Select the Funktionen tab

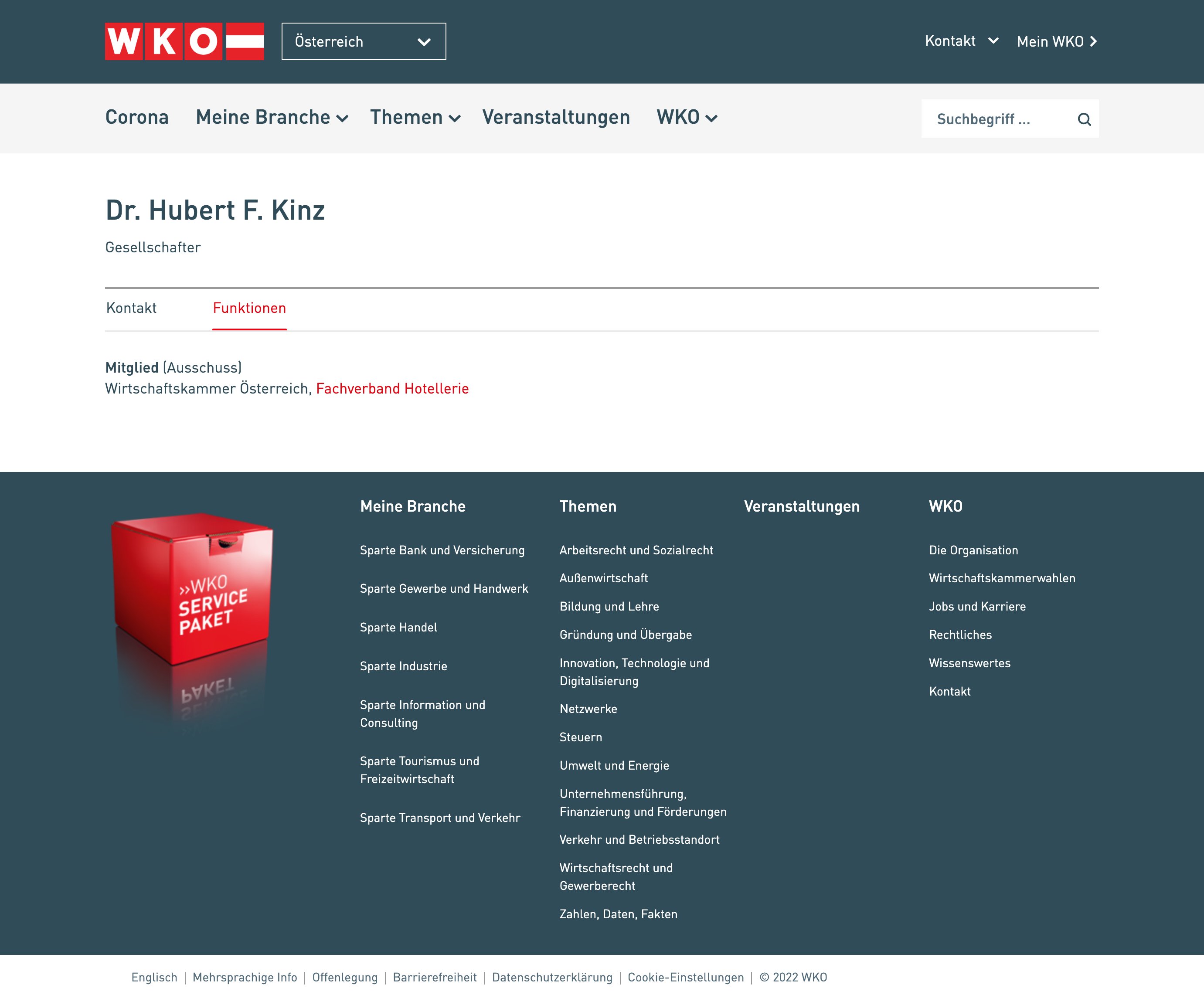click(249, 309)
